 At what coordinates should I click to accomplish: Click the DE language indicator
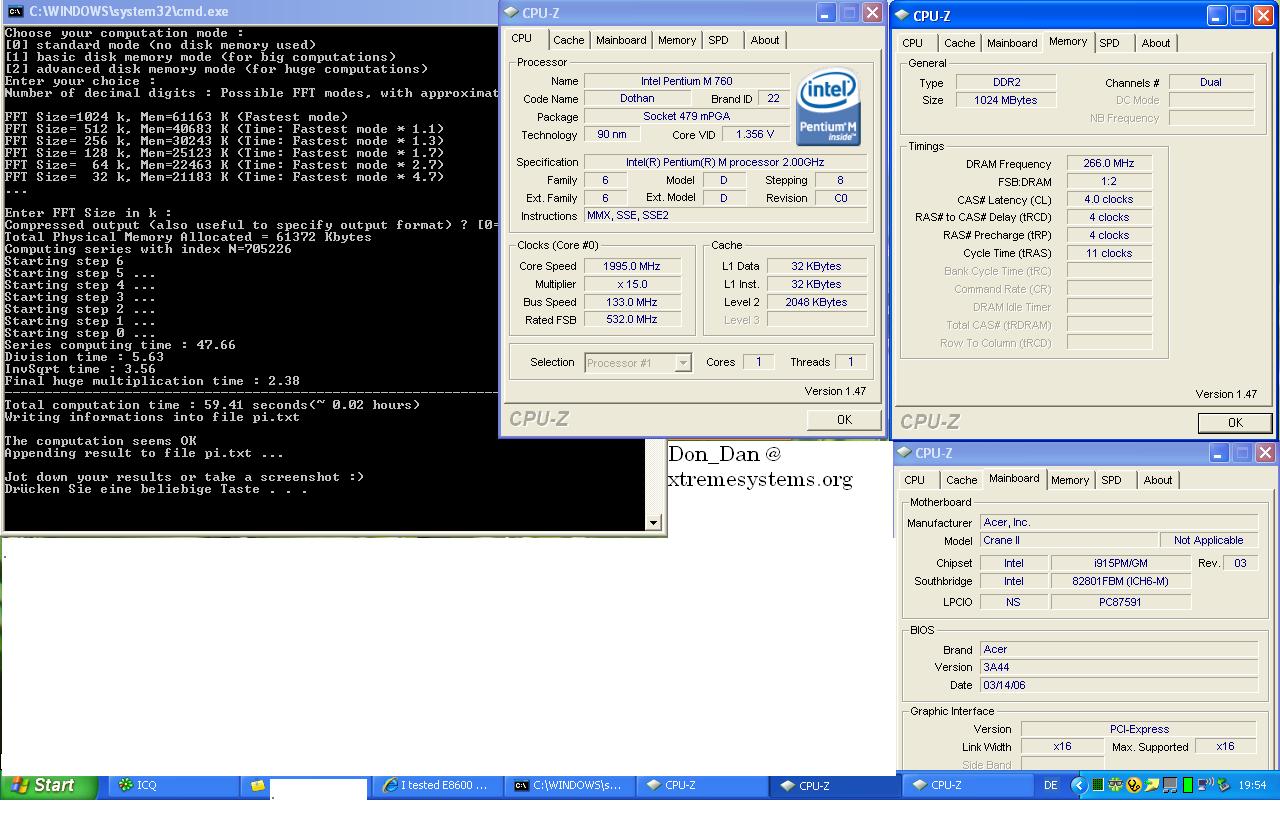tap(1051, 785)
